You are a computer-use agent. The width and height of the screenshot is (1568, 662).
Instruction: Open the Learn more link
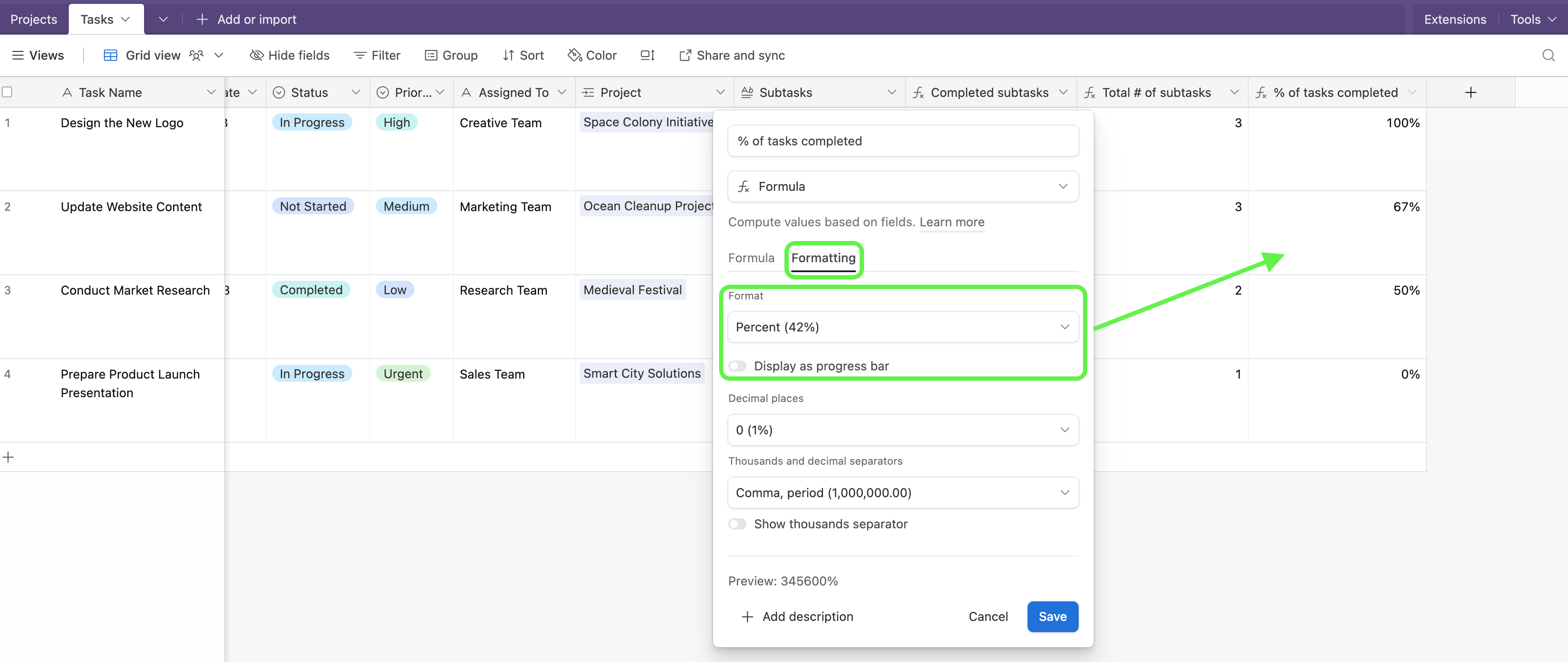click(x=951, y=222)
